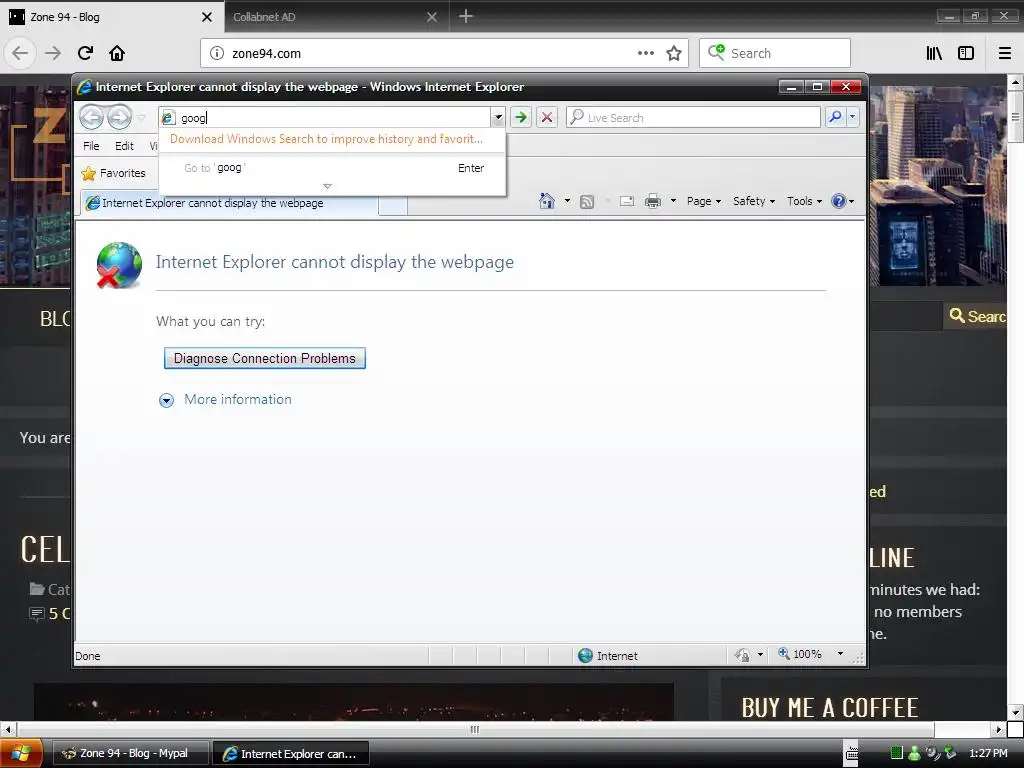This screenshot has height=768, width=1024.
Task: Open new blank IE tab
Action: click(393, 204)
